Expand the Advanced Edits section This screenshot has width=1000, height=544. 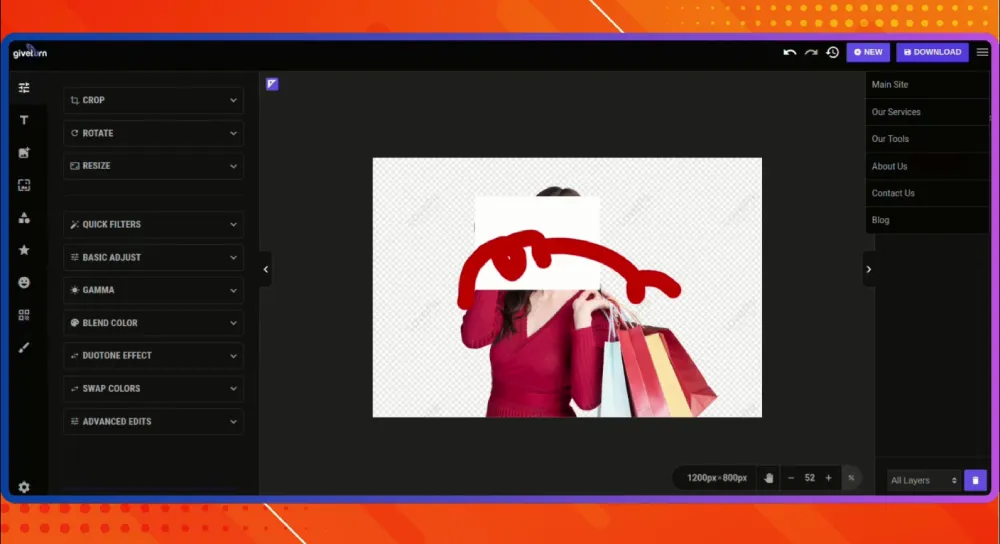point(153,422)
